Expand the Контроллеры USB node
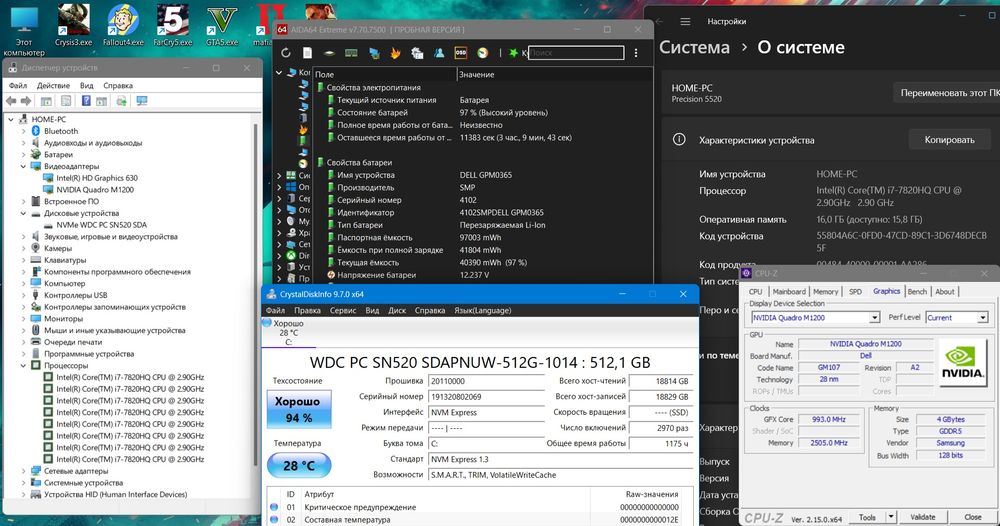The width and height of the screenshot is (1000, 526). [24, 295]
